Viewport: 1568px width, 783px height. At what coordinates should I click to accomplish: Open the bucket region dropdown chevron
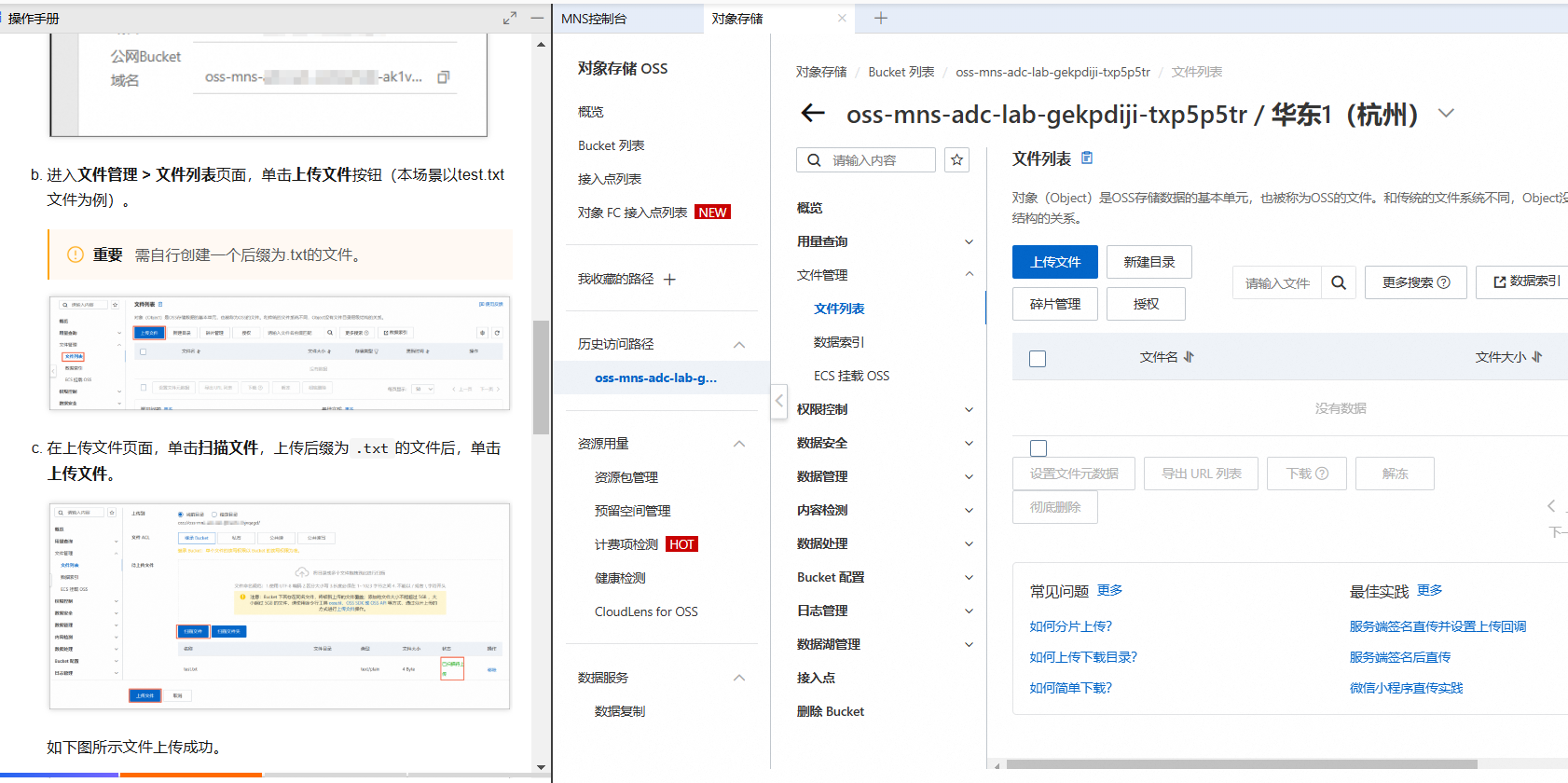(x=1446, y=114)
